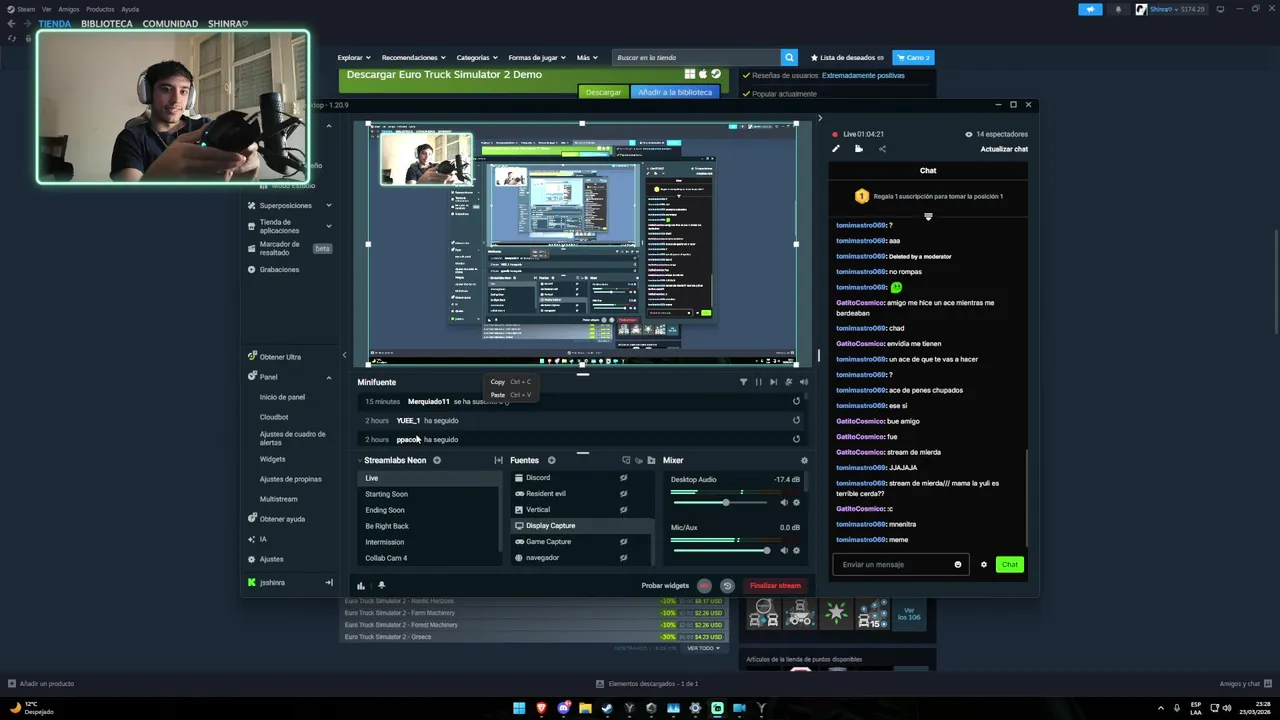Image resolution: width=1280 pixels, height=720 pixels.
Task: Open Tienda de aplicaciones in the sidebar
Action: (279, 226)
